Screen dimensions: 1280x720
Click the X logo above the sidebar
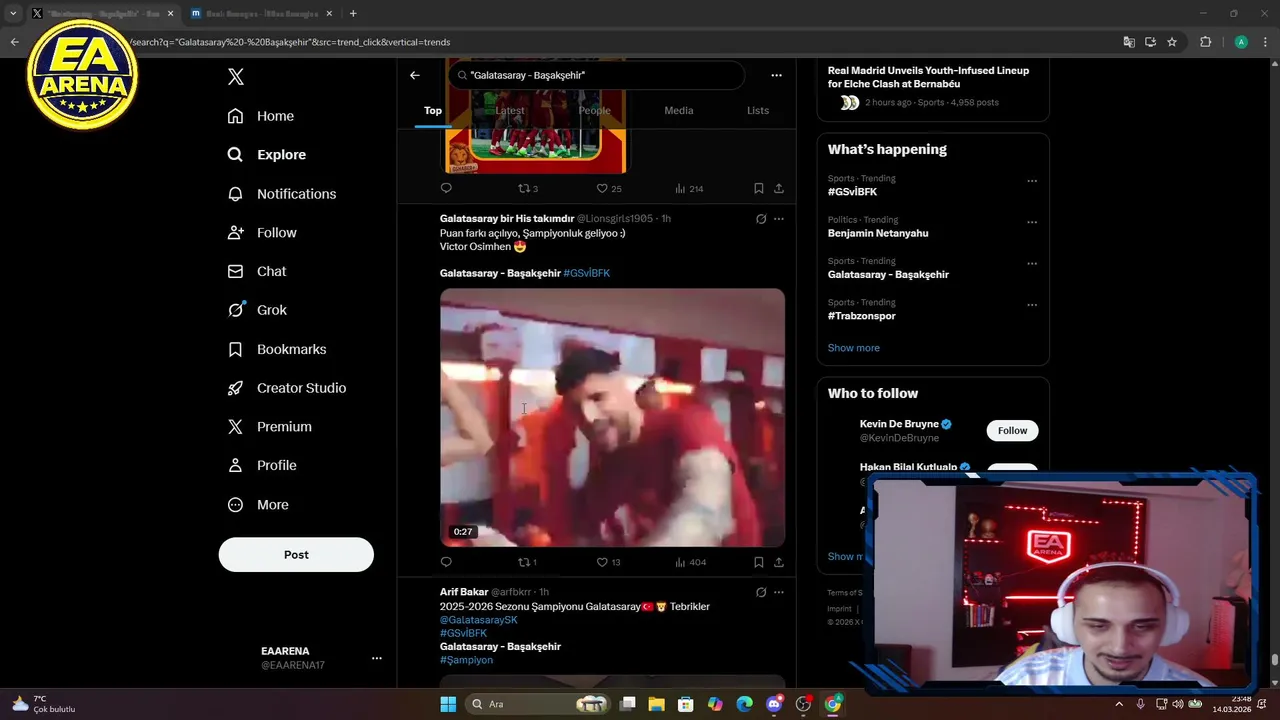click(x=235, y=77)
